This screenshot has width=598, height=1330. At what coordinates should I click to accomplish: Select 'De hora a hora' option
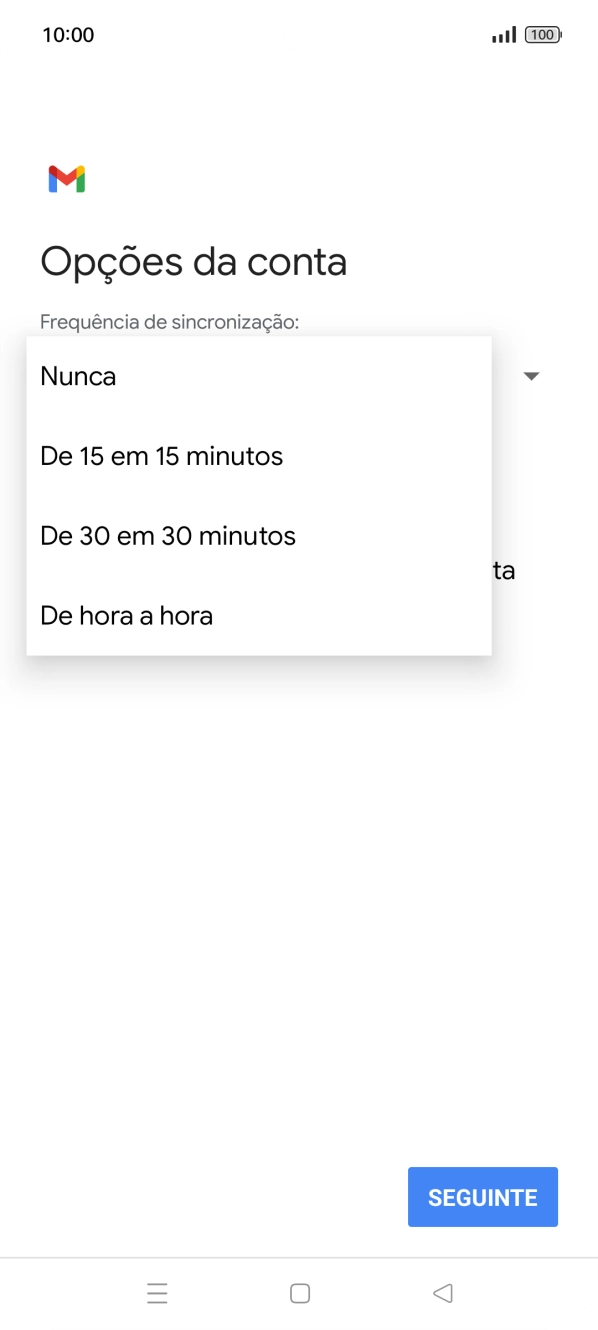(x=126, y=616)
